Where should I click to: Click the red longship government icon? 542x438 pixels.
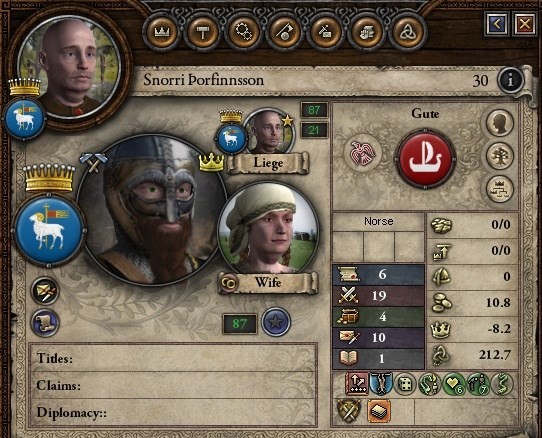[x=425, y=159]
